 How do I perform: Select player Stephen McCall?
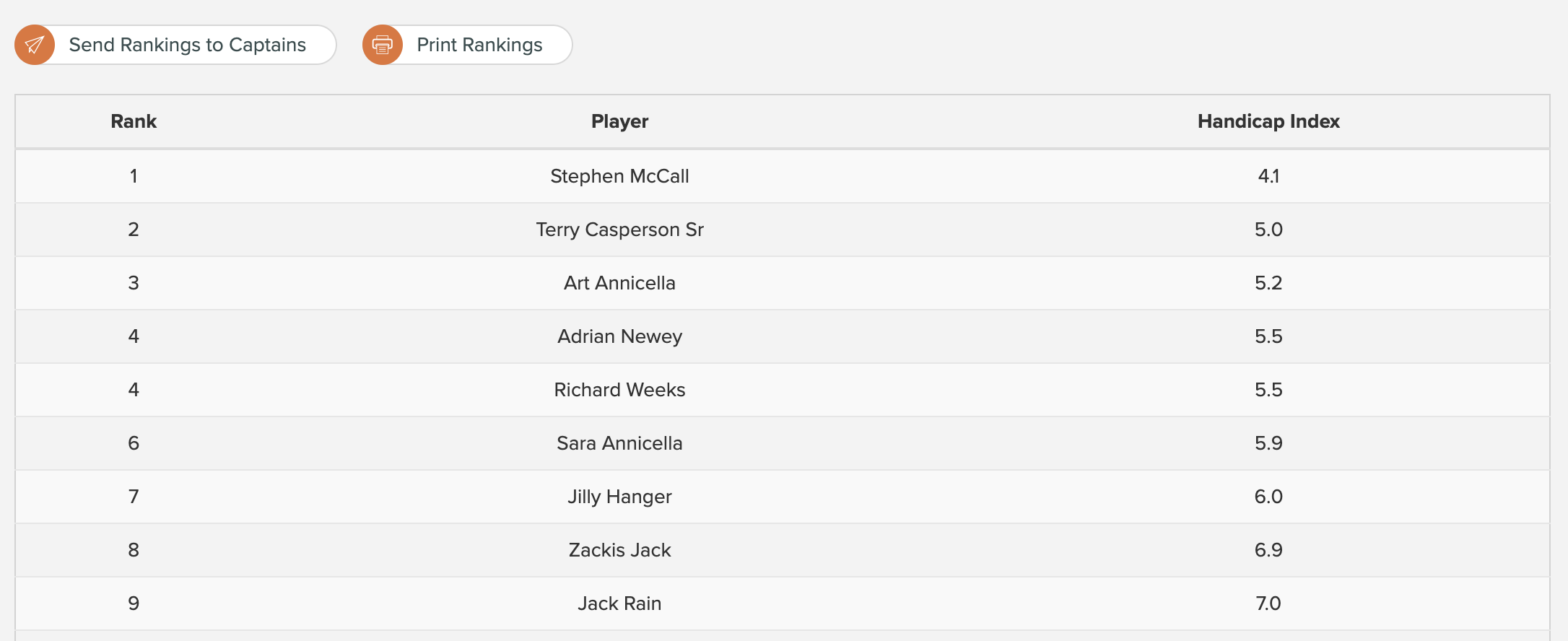point(619,176)
